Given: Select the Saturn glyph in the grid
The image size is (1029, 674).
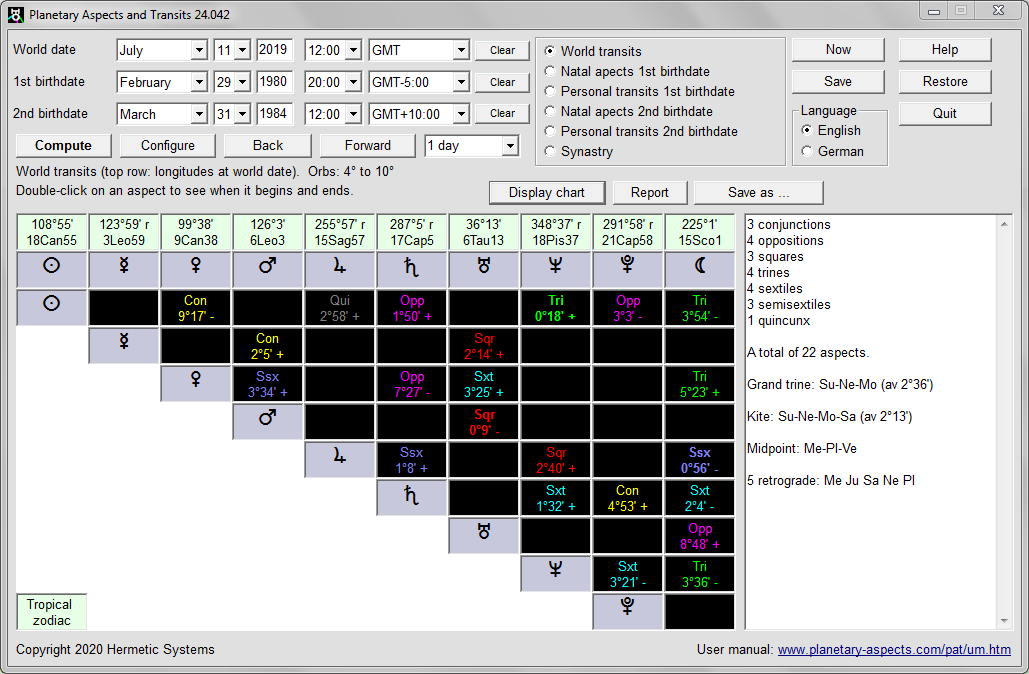Looking at the screenshot, I should click(x=411, y=498).
